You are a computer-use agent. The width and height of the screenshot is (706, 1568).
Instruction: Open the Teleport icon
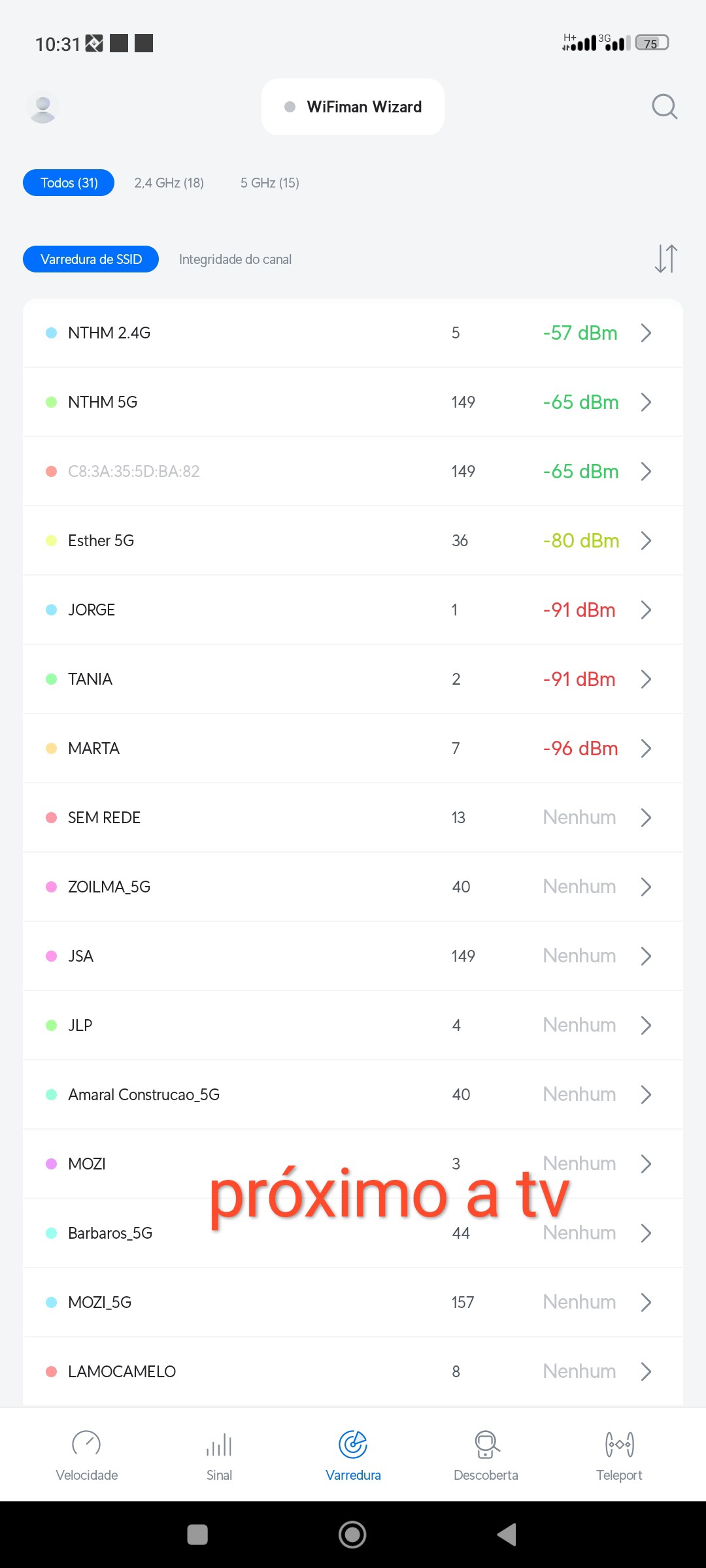619,1444
